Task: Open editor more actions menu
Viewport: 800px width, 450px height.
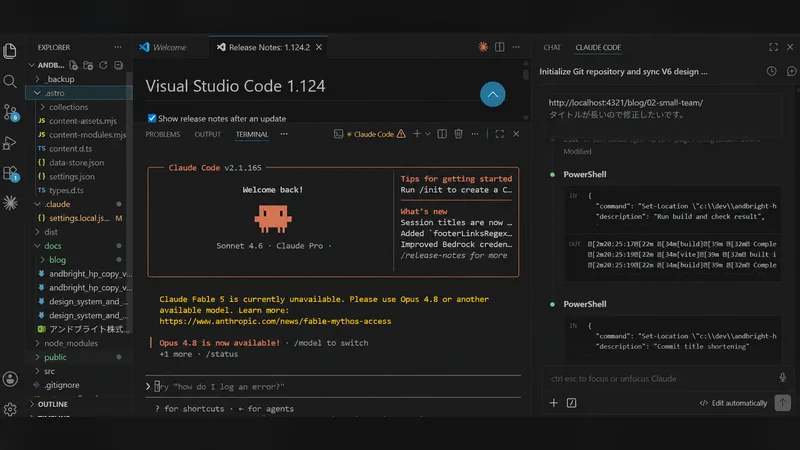Action: point(516,47)
